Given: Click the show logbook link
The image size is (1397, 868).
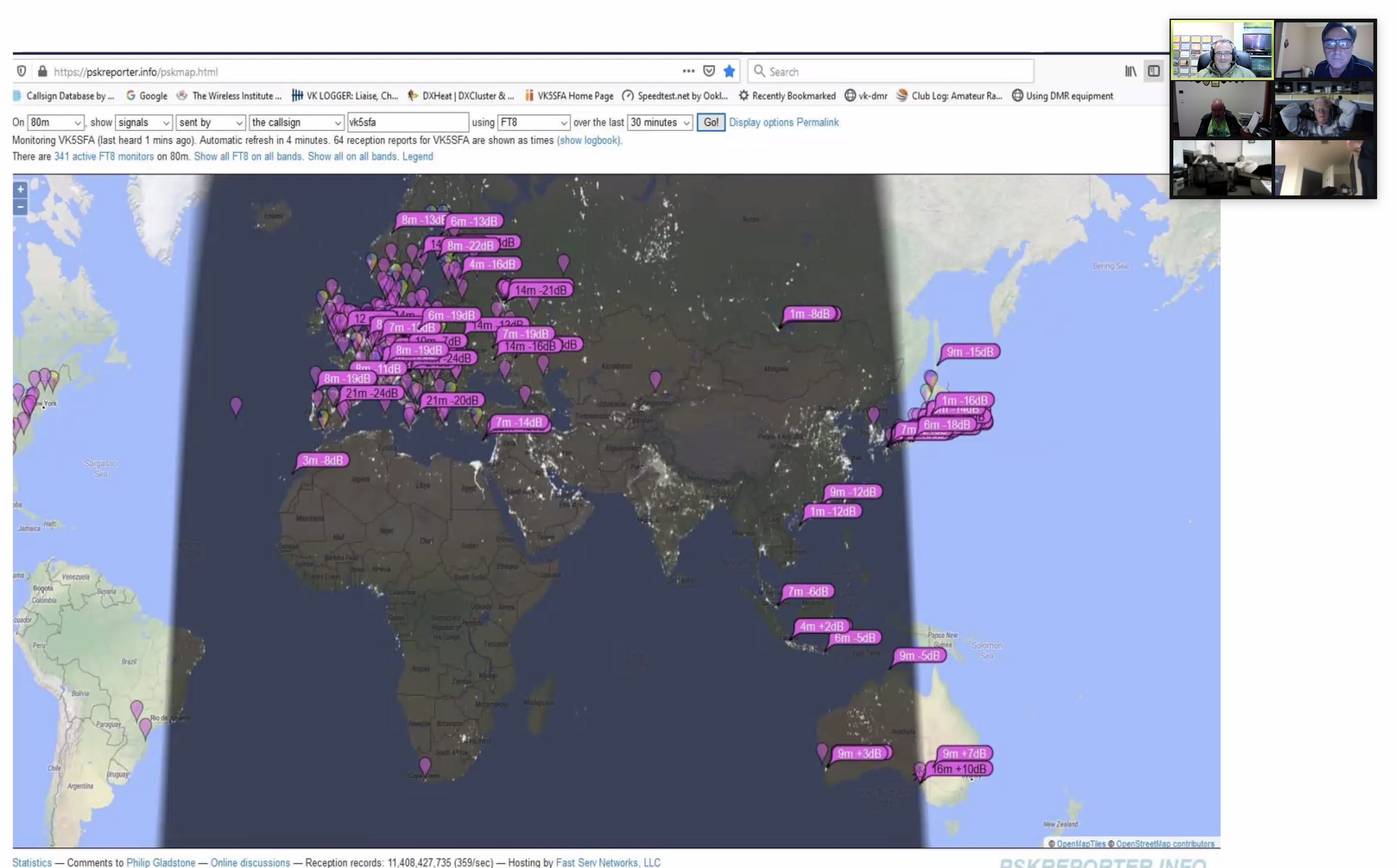Looking at the screenshot, I should (x=589, y=140).
